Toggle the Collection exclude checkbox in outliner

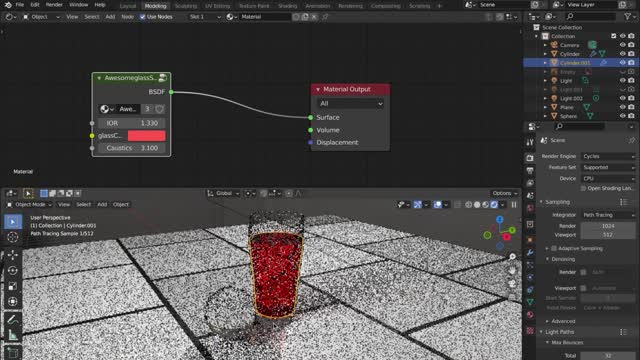613,36
